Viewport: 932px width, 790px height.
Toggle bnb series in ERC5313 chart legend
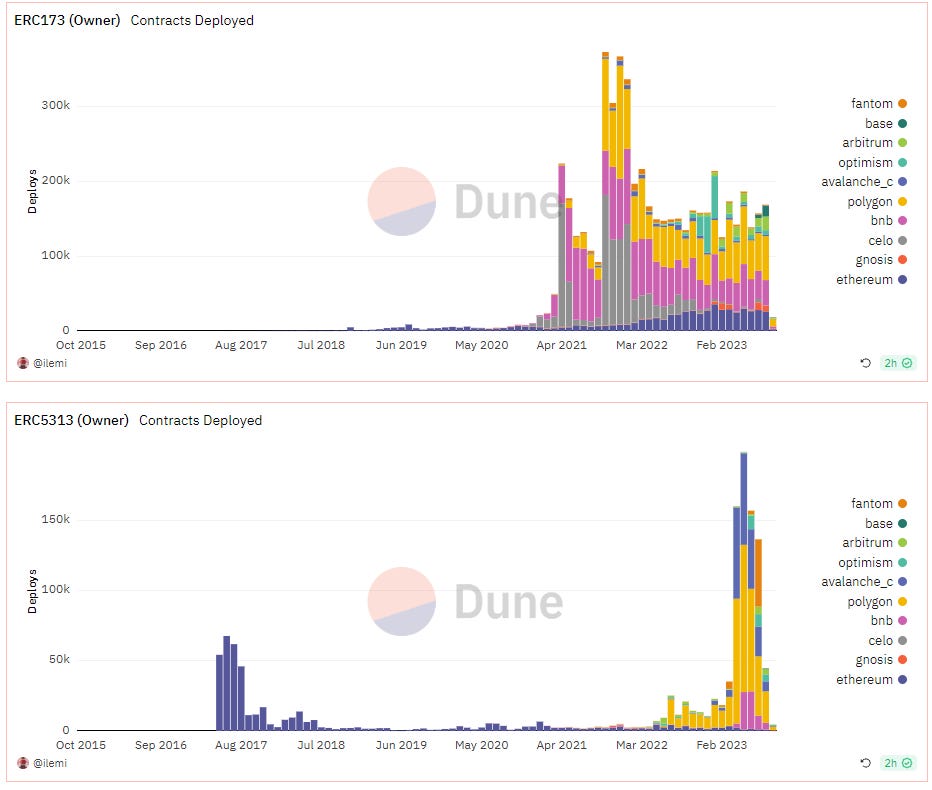(889, 621)
